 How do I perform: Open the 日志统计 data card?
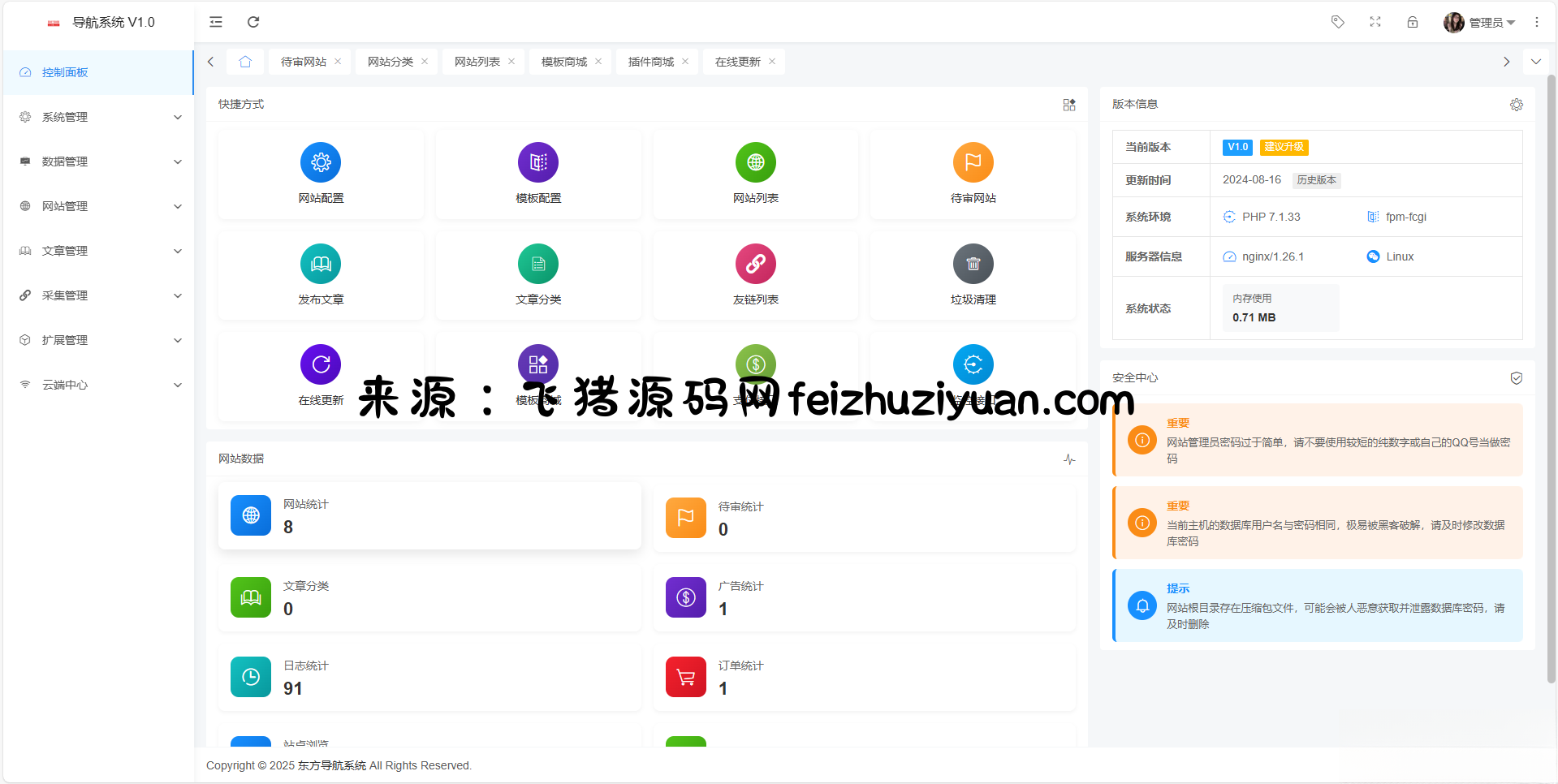click(429, 678)
